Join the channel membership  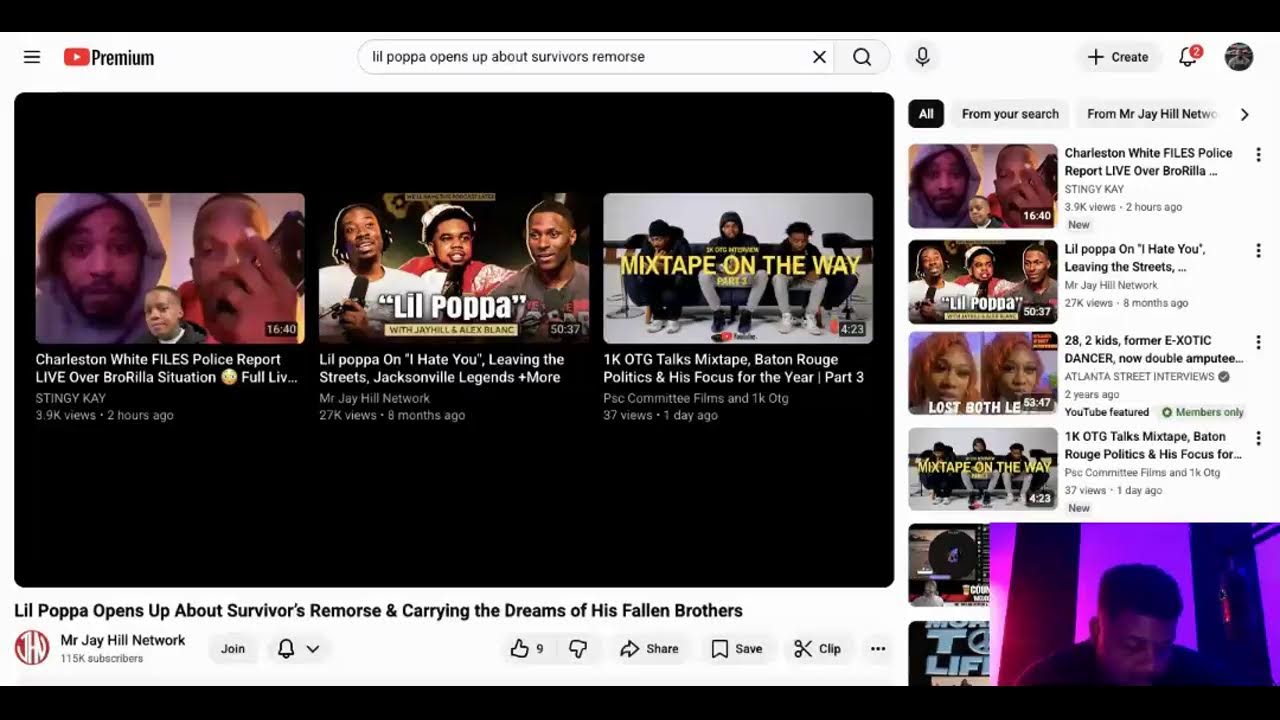(233, 649)
